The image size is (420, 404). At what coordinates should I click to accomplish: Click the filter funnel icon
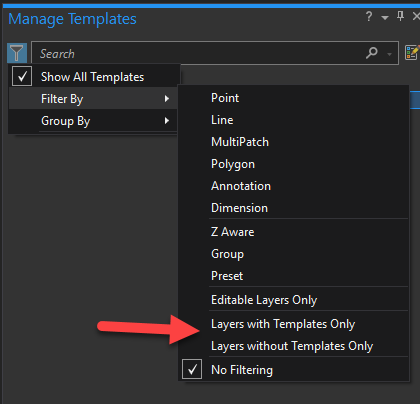(17, 53)
